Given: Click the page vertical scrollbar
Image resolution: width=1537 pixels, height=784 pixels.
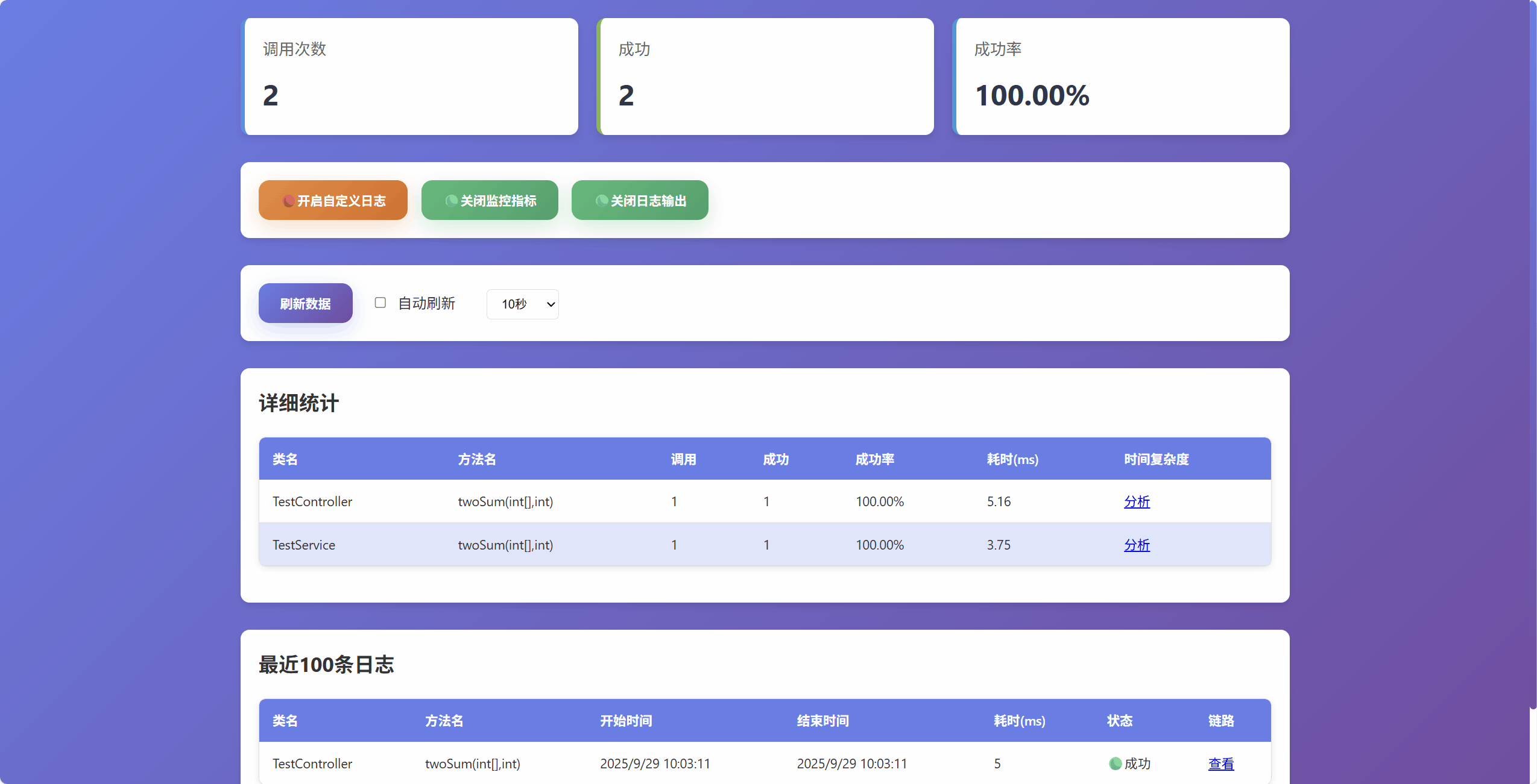Looking at the screenshot, I should 1532,362.
